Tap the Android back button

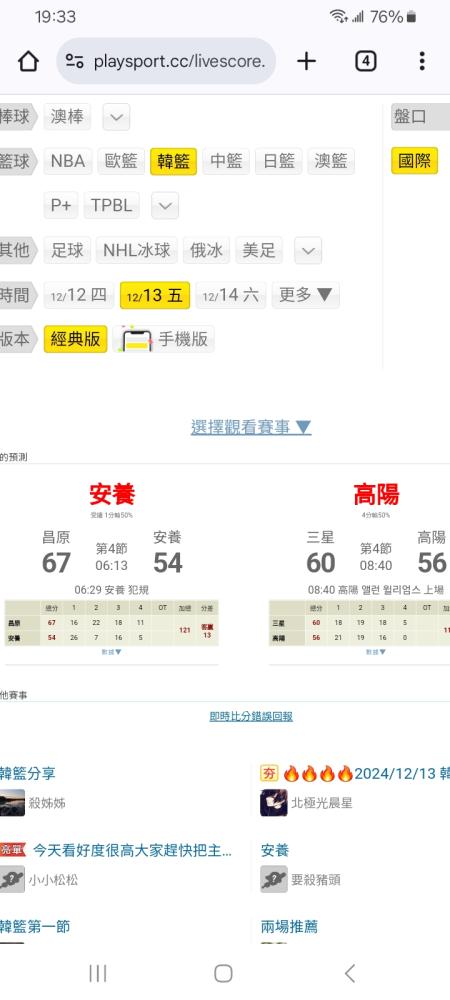pyautogui.click(x=349, y=973)
